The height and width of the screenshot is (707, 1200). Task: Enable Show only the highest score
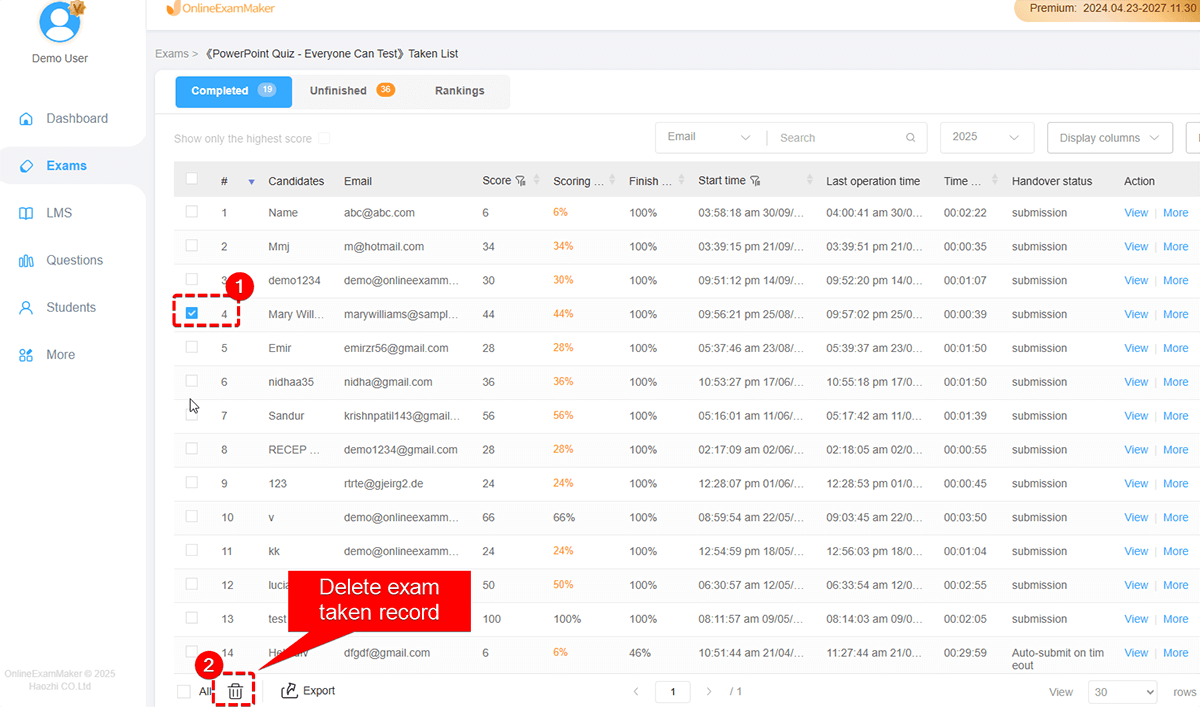(x=324, y=139)
